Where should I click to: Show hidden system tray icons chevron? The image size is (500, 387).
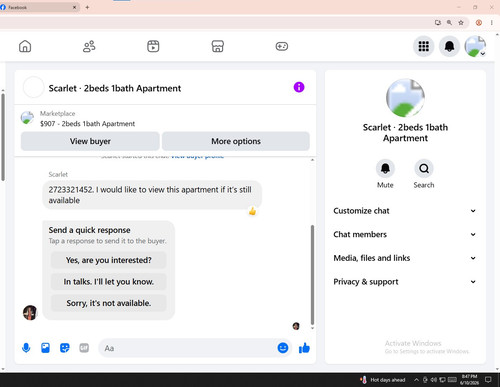coord(416,380)
